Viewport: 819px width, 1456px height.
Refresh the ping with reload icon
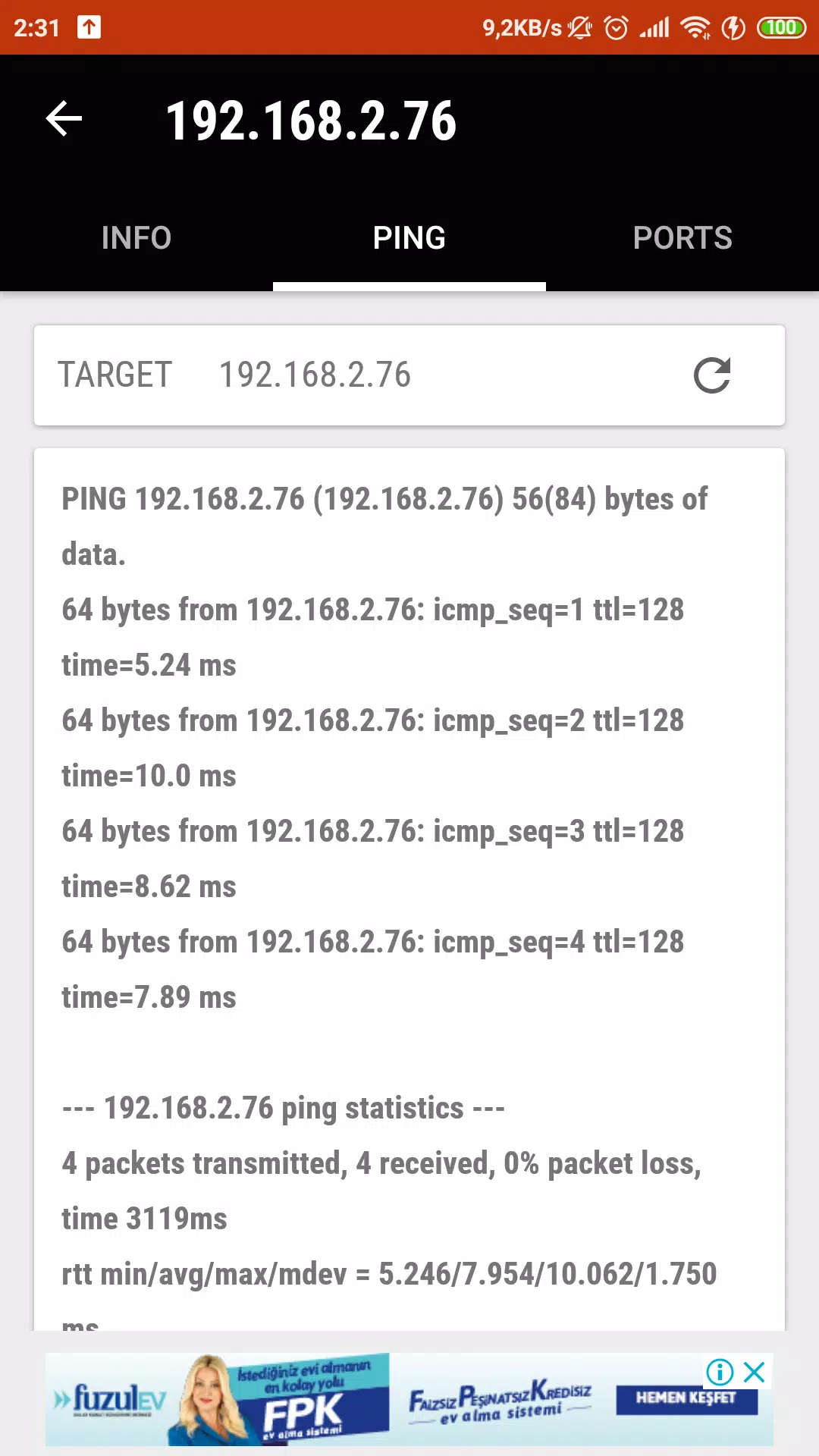(712, 375)
